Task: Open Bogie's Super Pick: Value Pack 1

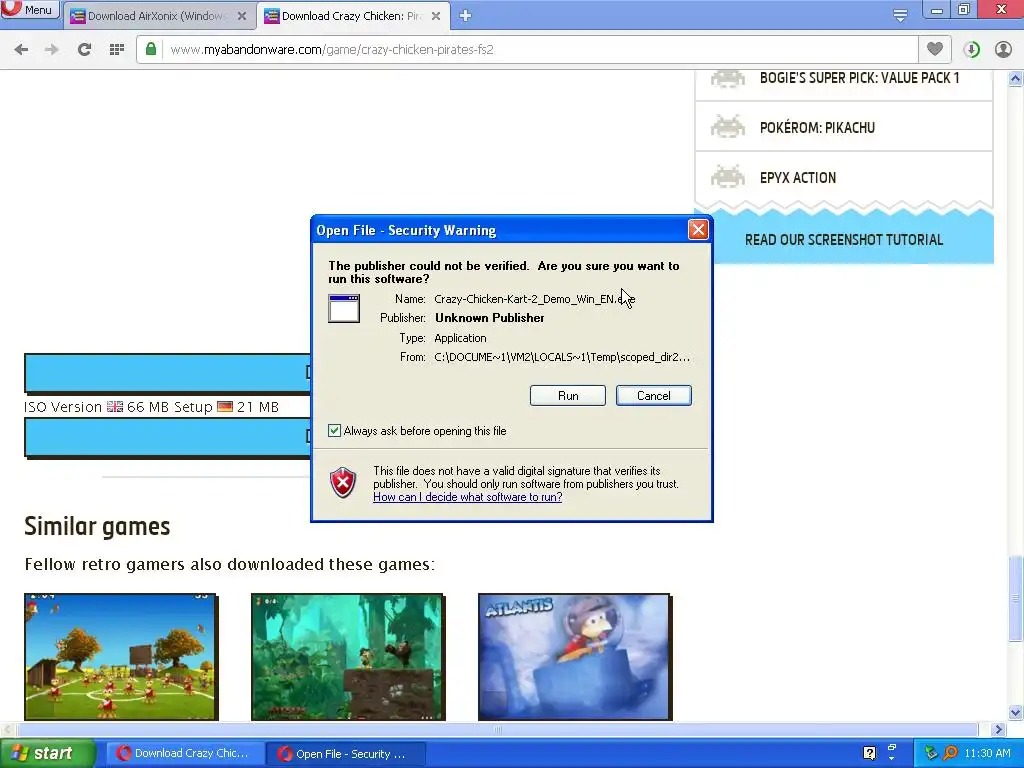Action: 859,78
